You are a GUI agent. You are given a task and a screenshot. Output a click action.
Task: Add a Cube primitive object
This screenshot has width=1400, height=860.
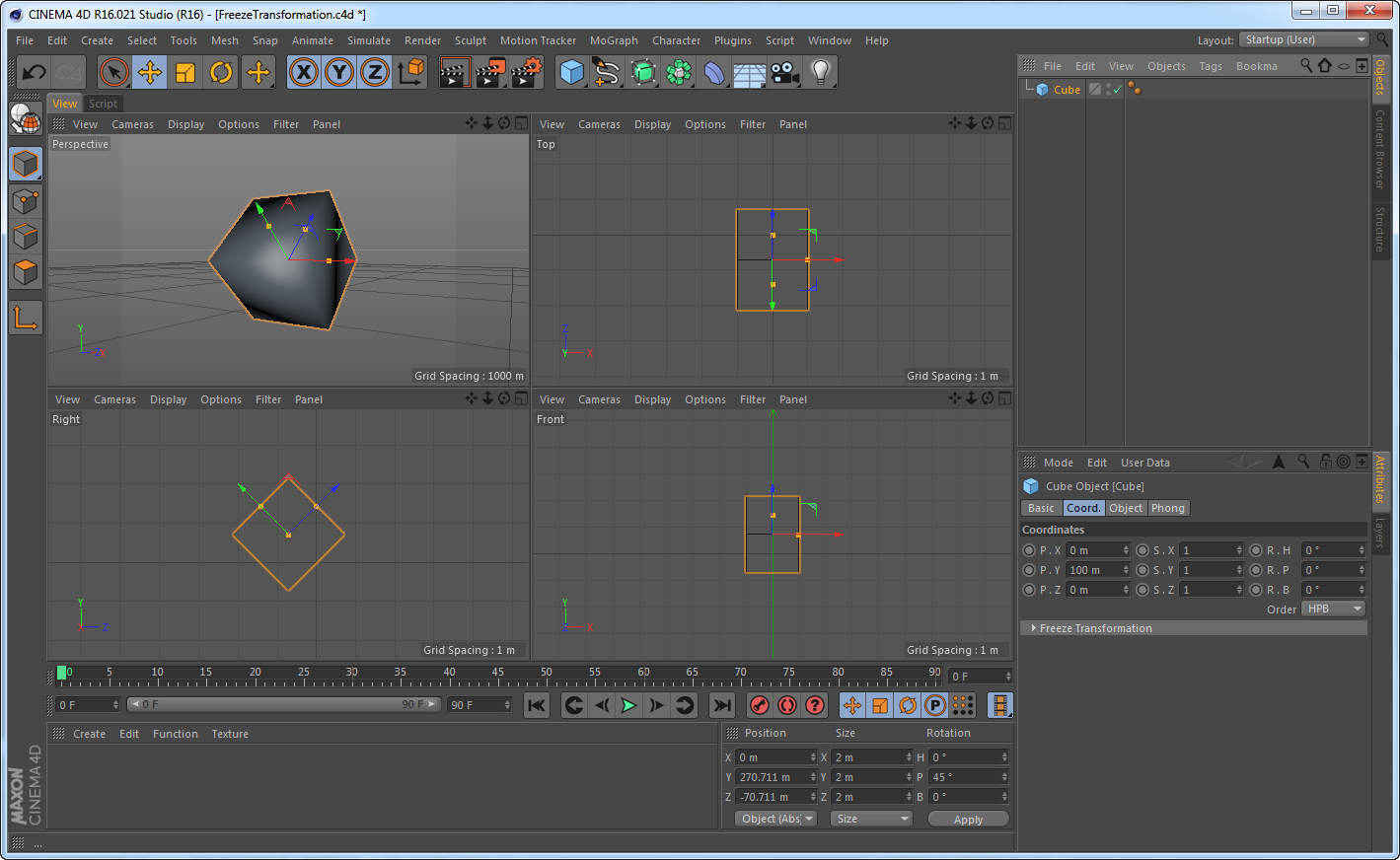572,72
